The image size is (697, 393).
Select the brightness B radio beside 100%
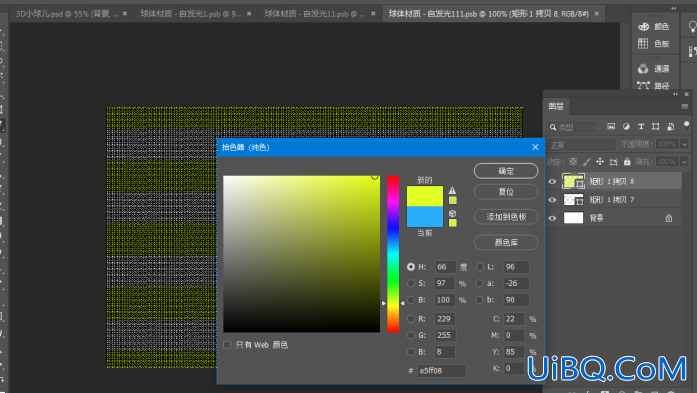point(411,300)
